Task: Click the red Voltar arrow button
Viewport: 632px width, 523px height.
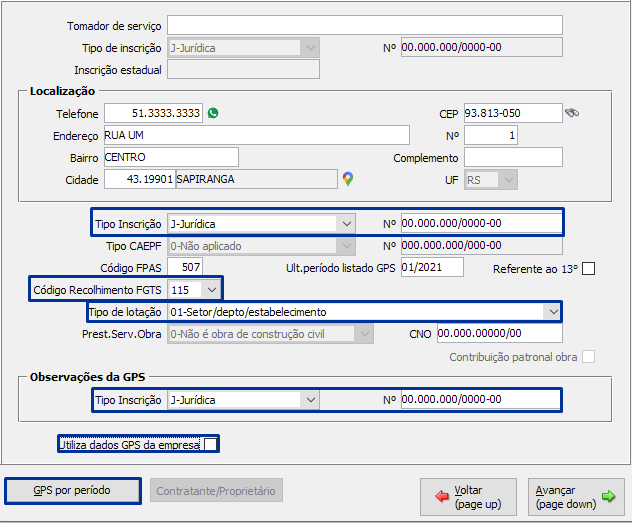Action: [x=468, y=497]
